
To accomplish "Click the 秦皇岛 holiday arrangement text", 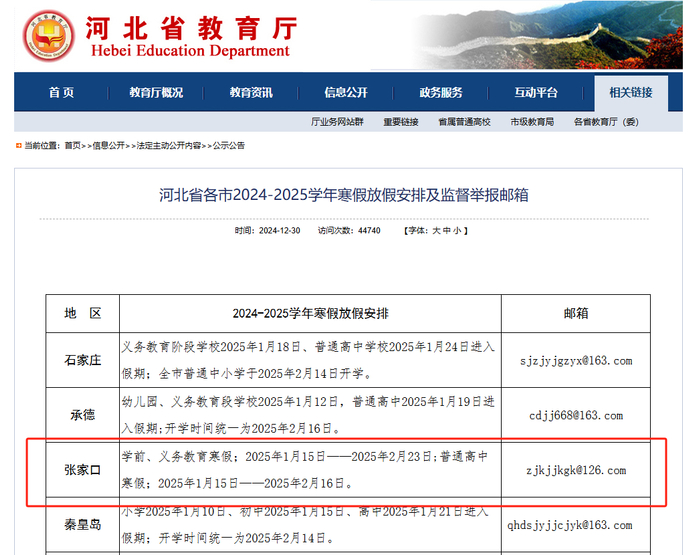I will (x=305, y=525).
